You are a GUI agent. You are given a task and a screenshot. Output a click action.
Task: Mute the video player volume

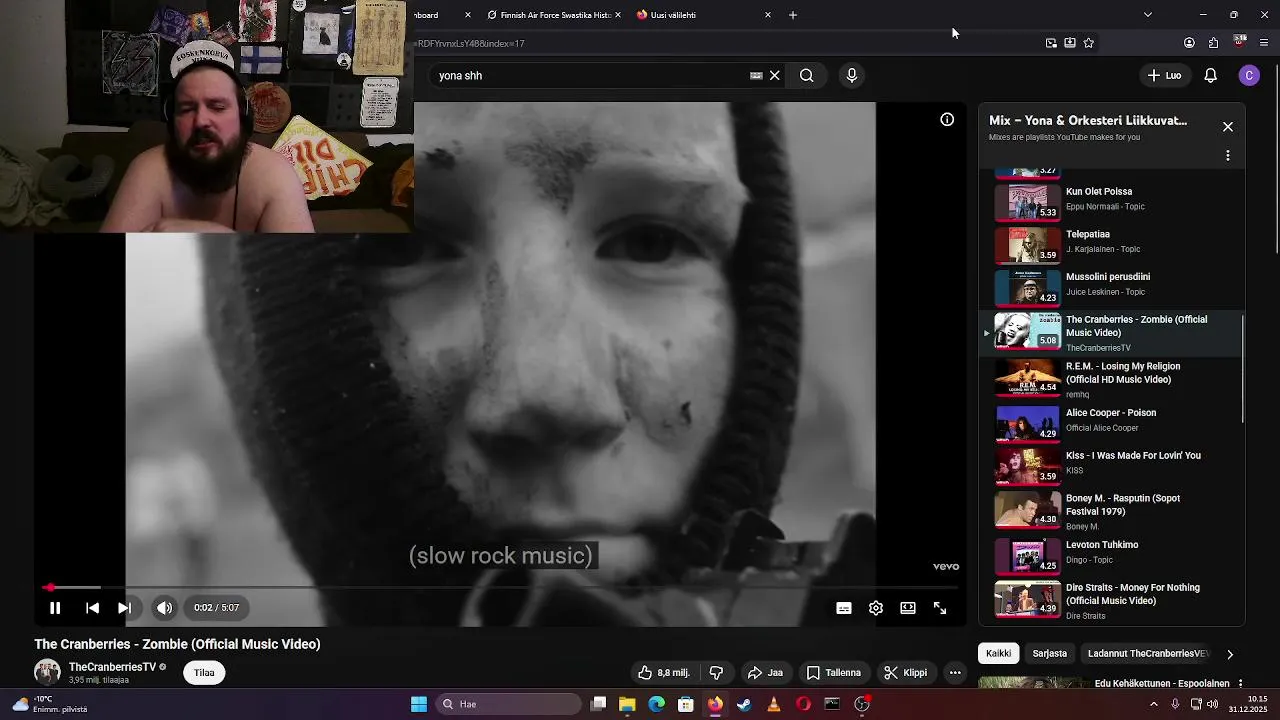[165, 608]
